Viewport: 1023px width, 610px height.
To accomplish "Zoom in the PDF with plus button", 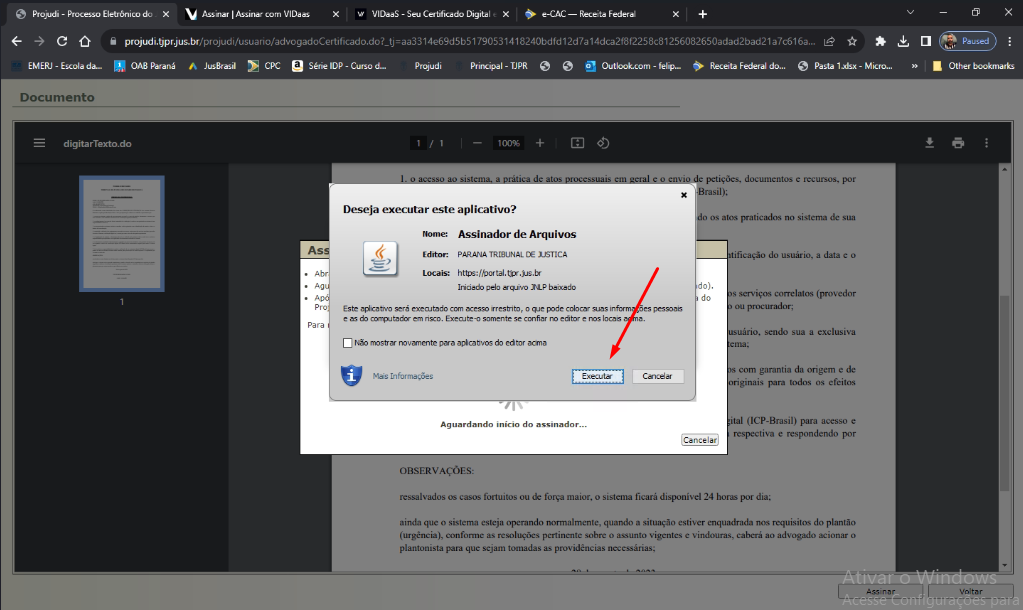I will [540, 143].
